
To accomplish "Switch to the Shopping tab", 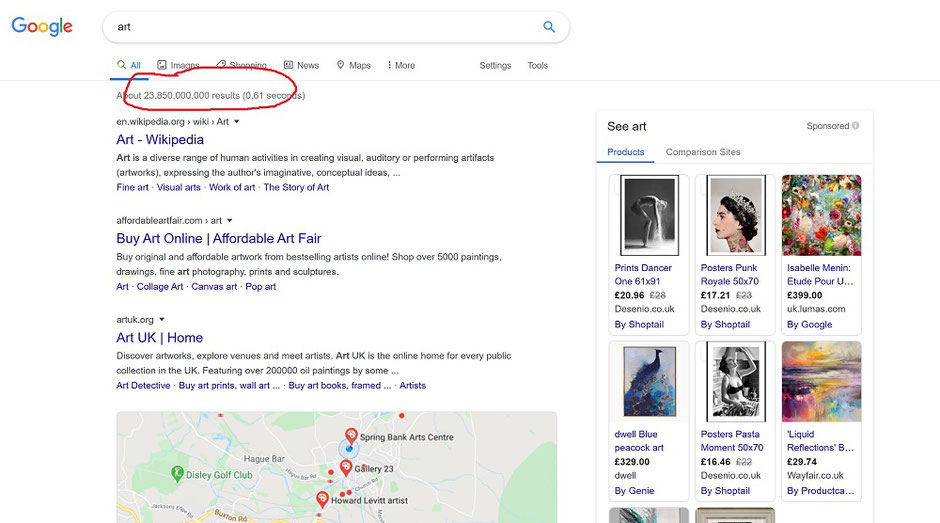I will (242, 65).
